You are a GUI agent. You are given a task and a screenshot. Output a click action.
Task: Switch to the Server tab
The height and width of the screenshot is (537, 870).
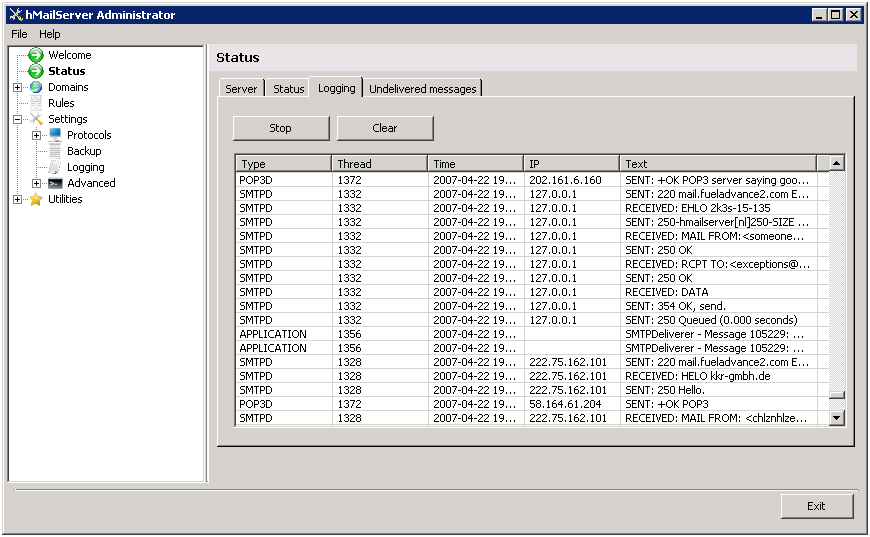click(x=241, y=89)
